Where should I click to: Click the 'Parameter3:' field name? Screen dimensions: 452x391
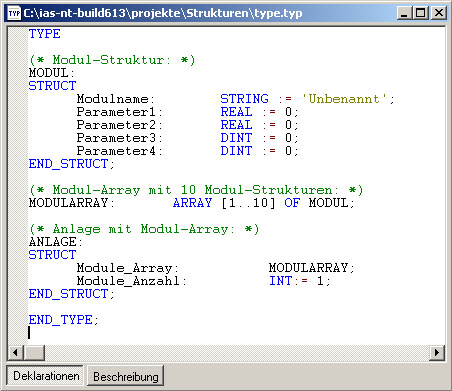(120, 138)
